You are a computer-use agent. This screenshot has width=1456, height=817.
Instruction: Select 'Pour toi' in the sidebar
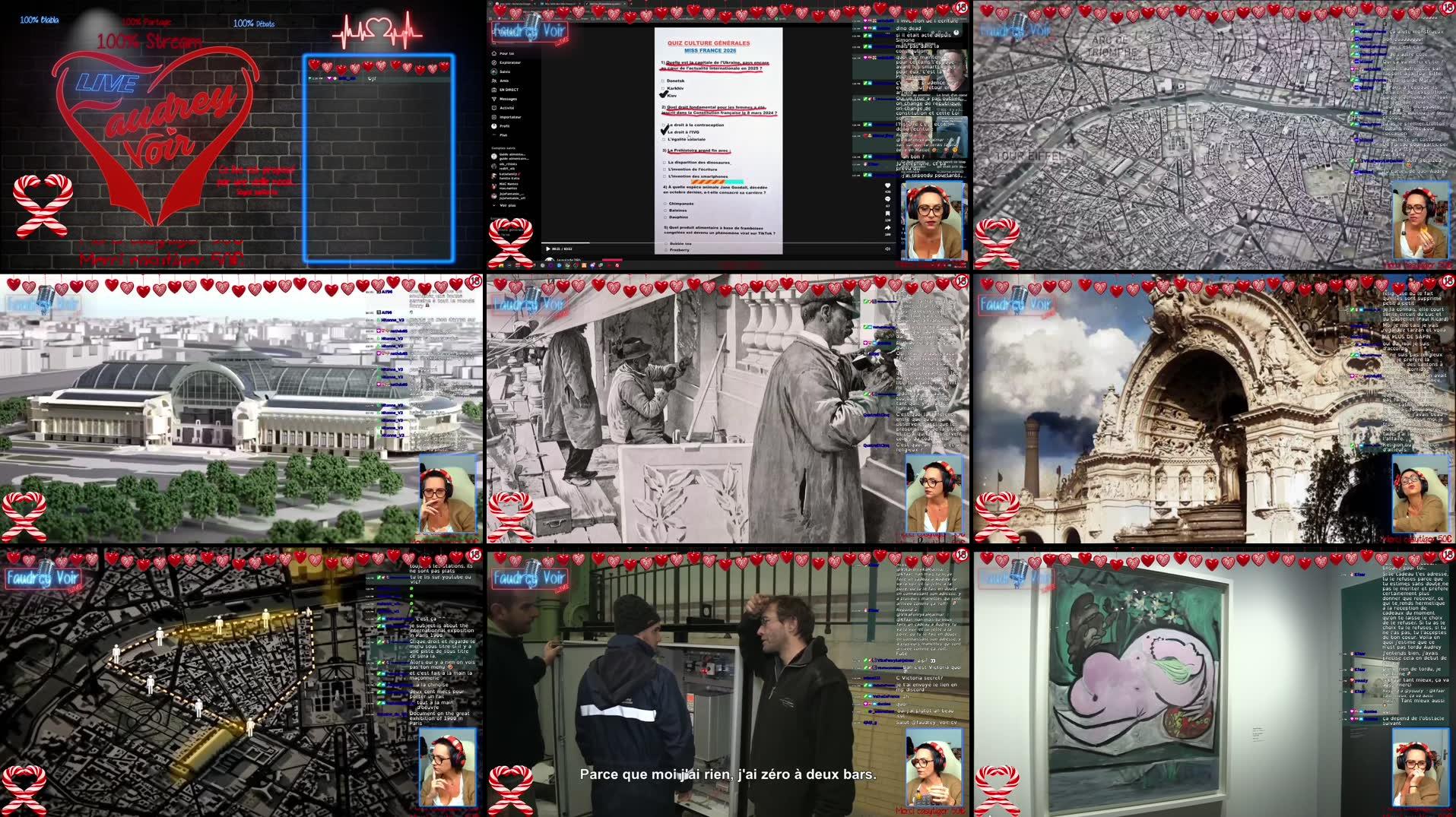[x=504, y=53]
